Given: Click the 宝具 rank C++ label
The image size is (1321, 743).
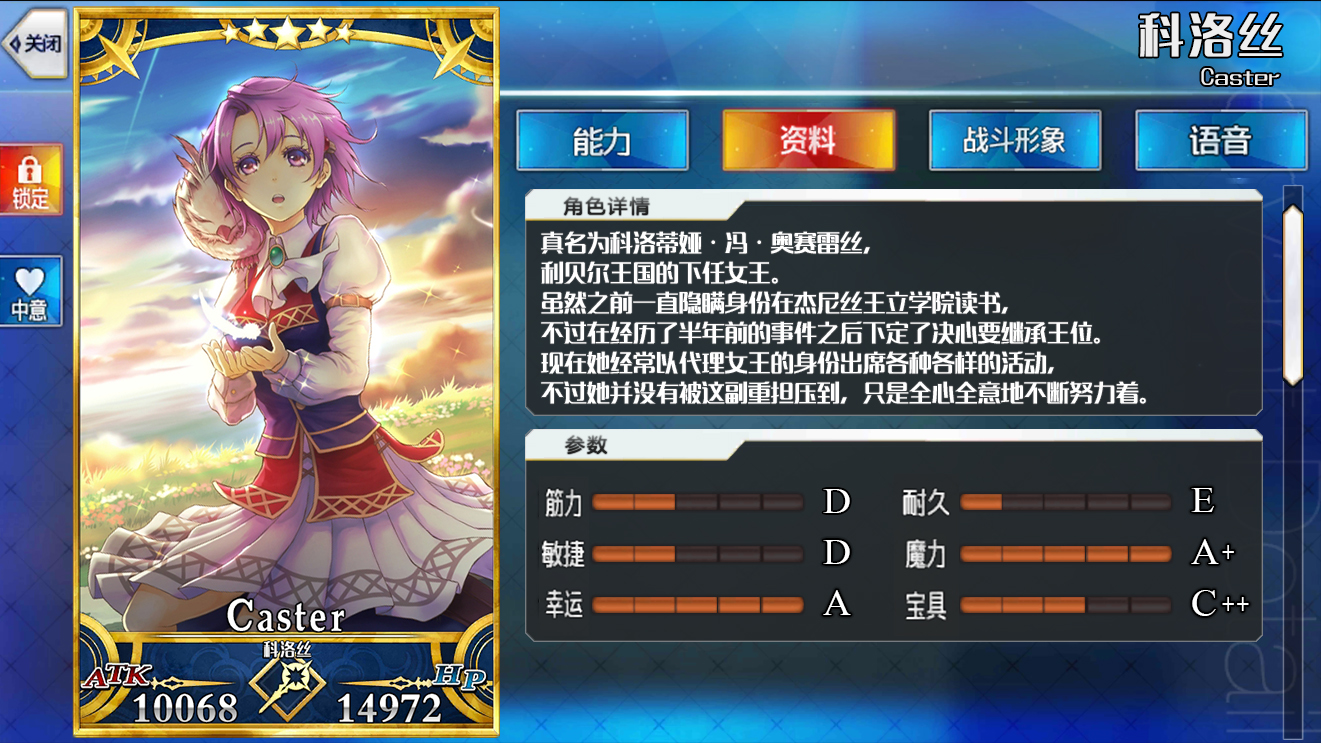Looking at the screenshot, I should pyautogui.click(x=1220, y=604).
